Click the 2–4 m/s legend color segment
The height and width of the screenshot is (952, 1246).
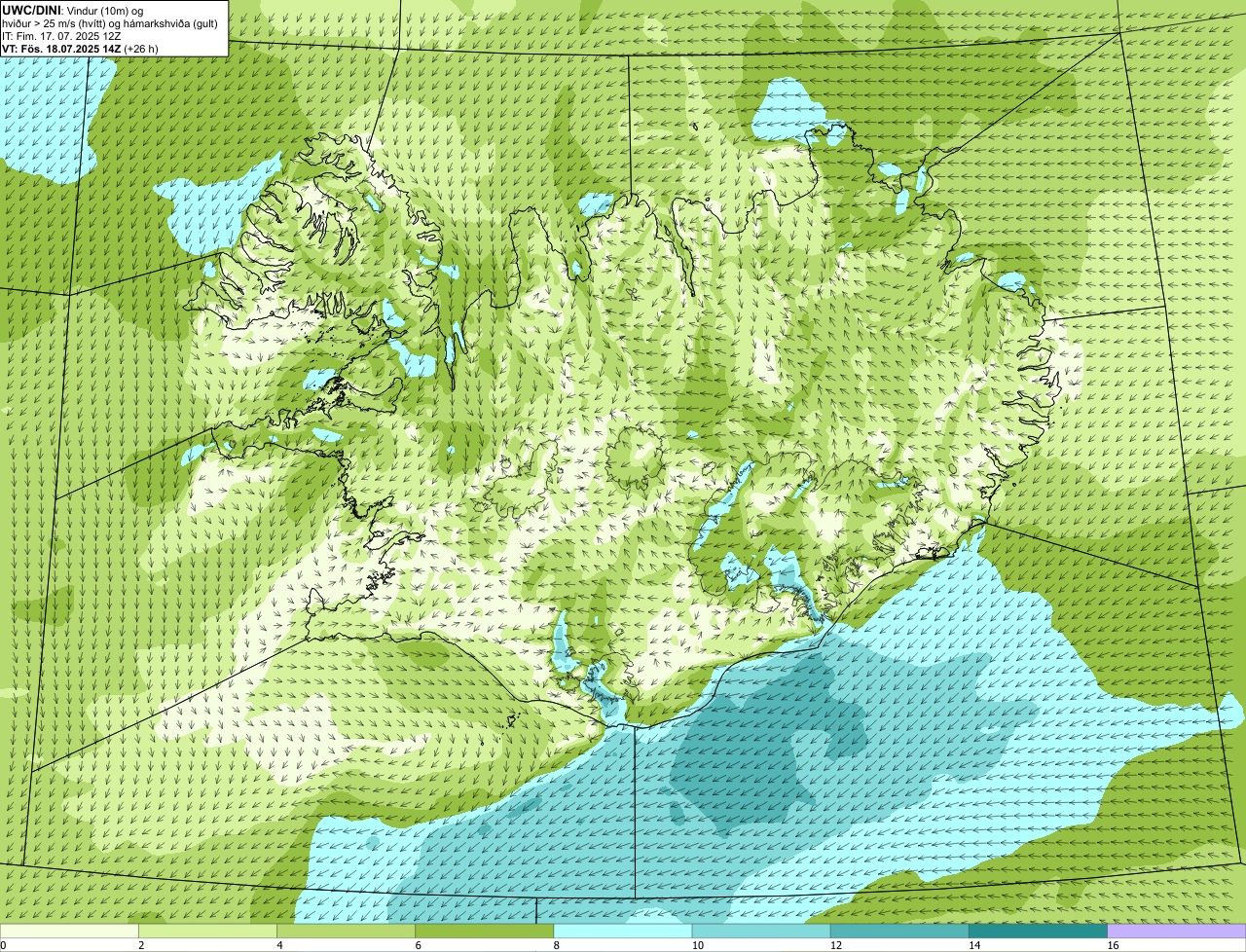208,932
